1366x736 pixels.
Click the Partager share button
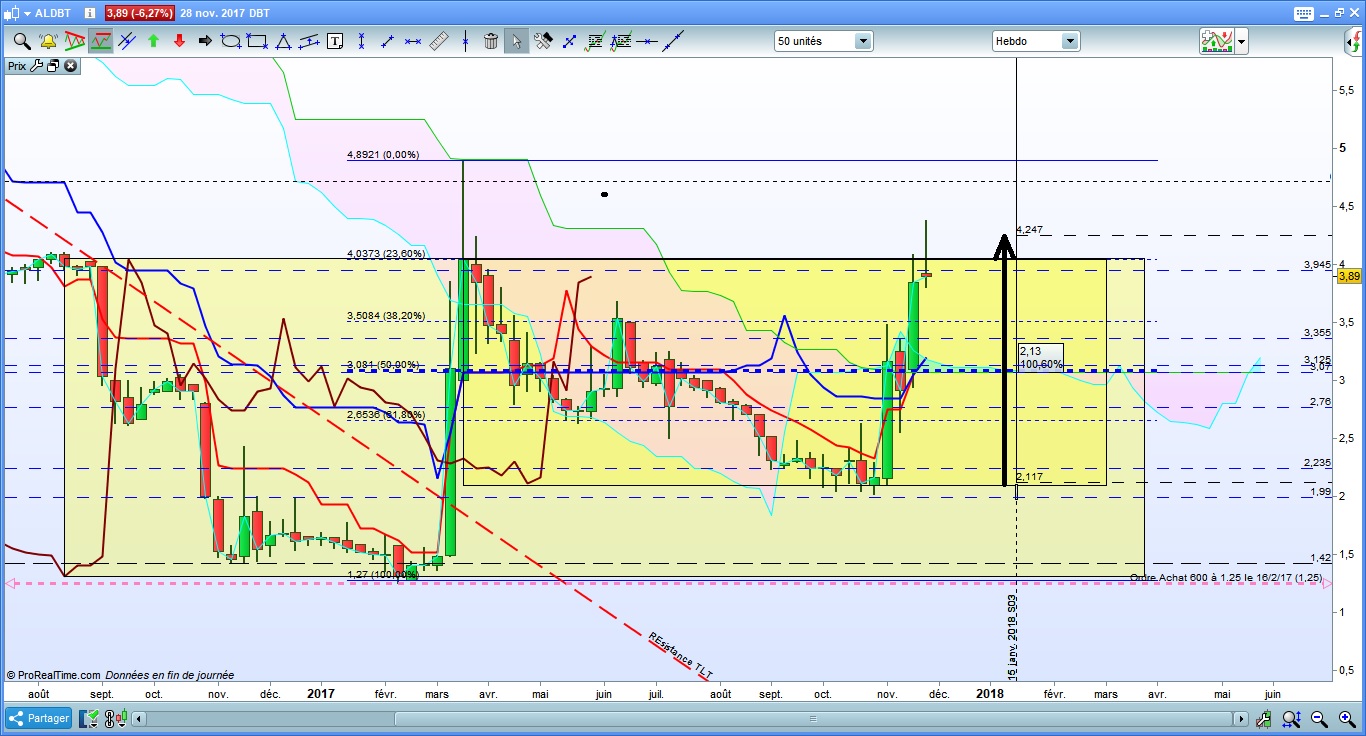[x=39, y=718]
